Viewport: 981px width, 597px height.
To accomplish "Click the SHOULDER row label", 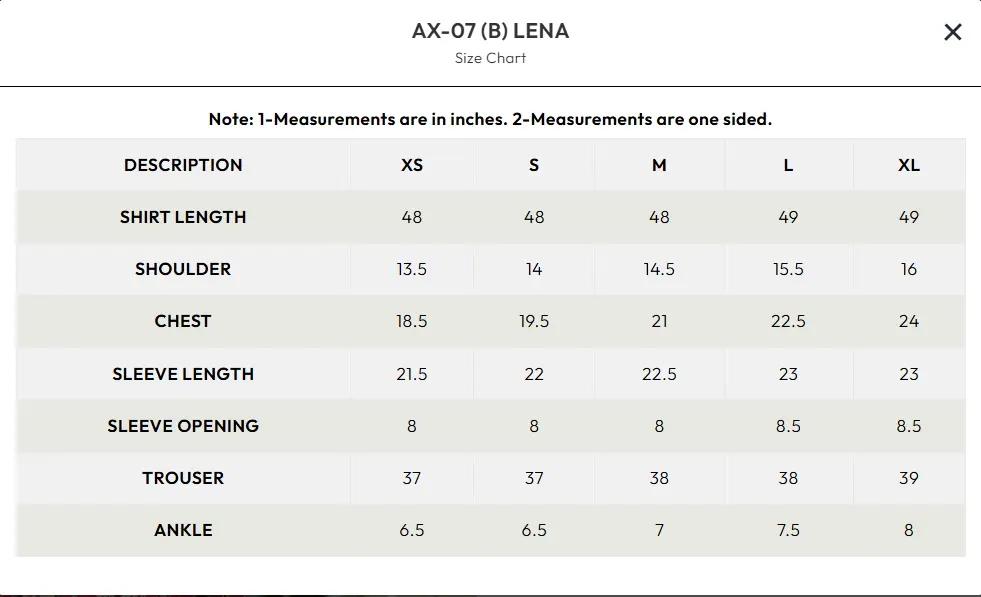I will pyautogui.click(x=183, y=269).
